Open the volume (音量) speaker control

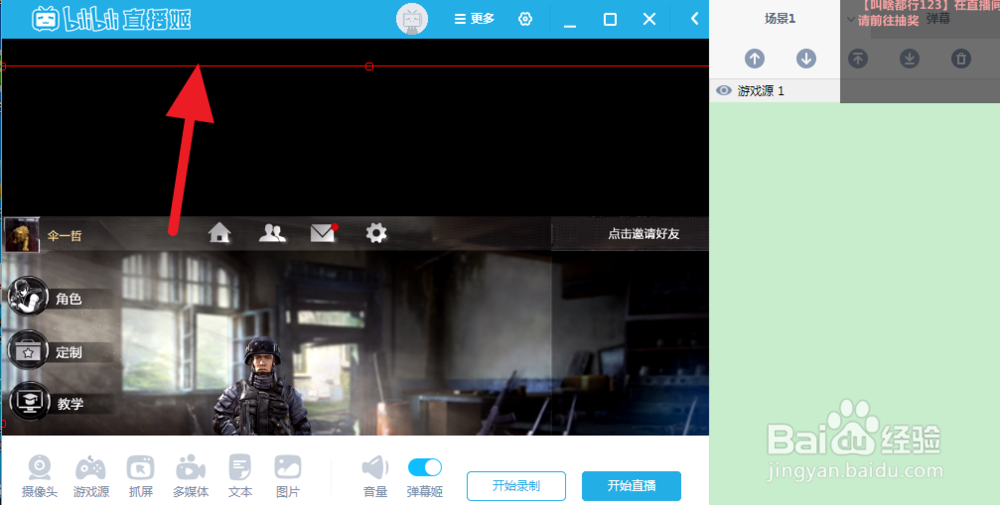375,476
